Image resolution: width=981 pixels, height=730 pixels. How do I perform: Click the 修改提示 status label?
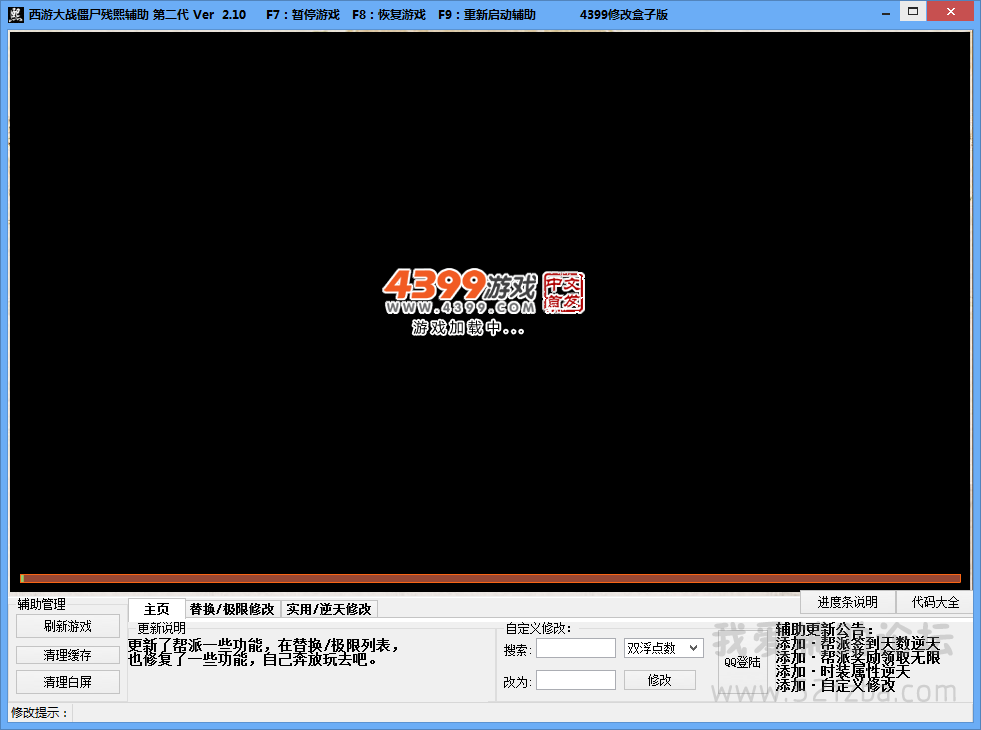[x=39, y=712]
